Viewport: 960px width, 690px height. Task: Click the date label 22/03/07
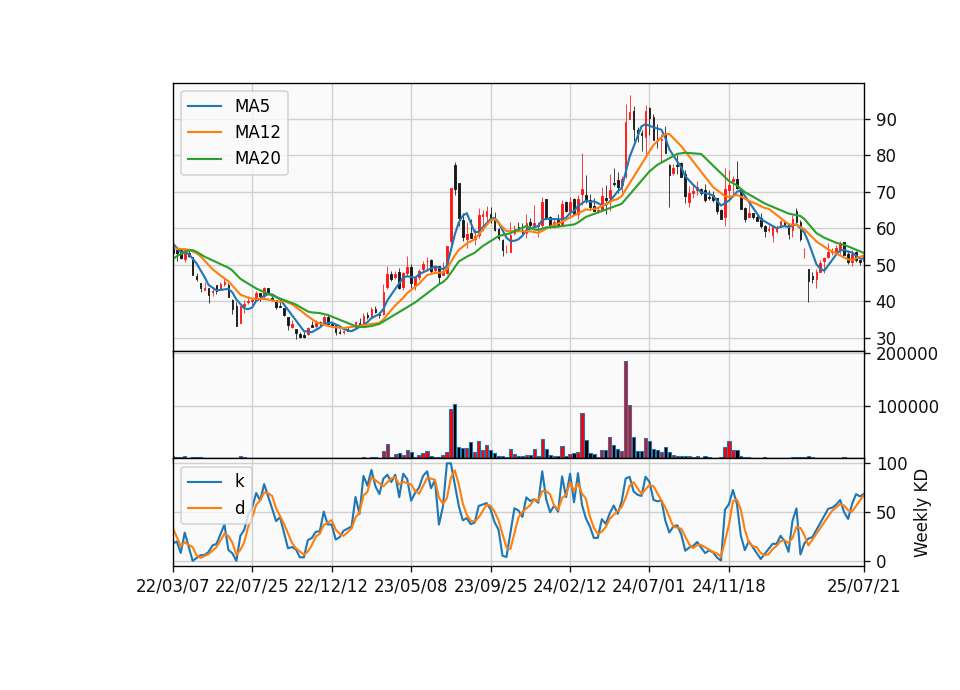click(173, 586)
